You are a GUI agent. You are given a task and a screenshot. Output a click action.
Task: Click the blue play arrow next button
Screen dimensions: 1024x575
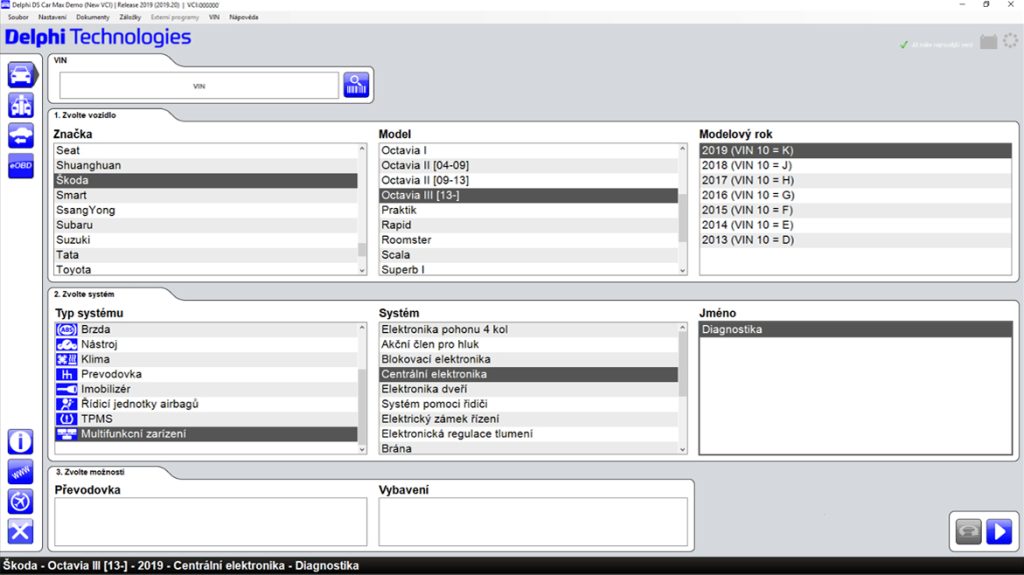[x=999, y=531]
